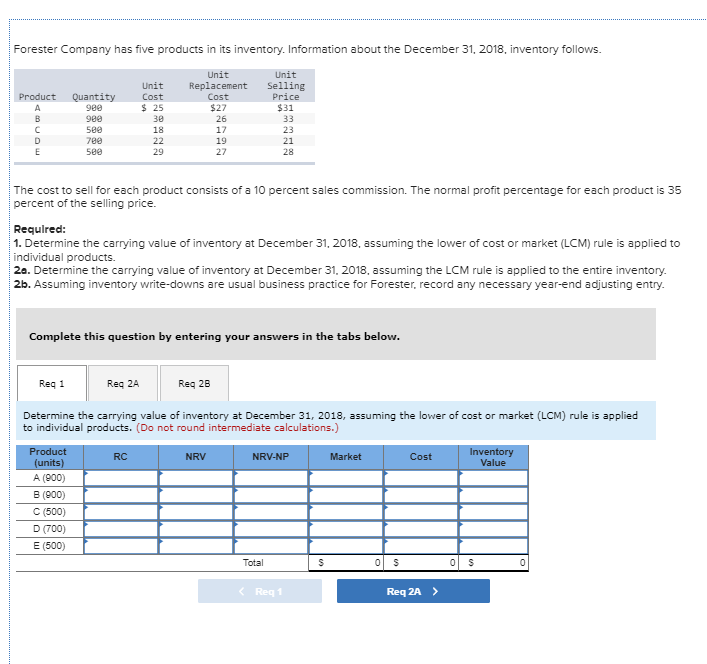Click the D (700) row label
This screenshot has width=707, height=664.
tap(50, 529)
